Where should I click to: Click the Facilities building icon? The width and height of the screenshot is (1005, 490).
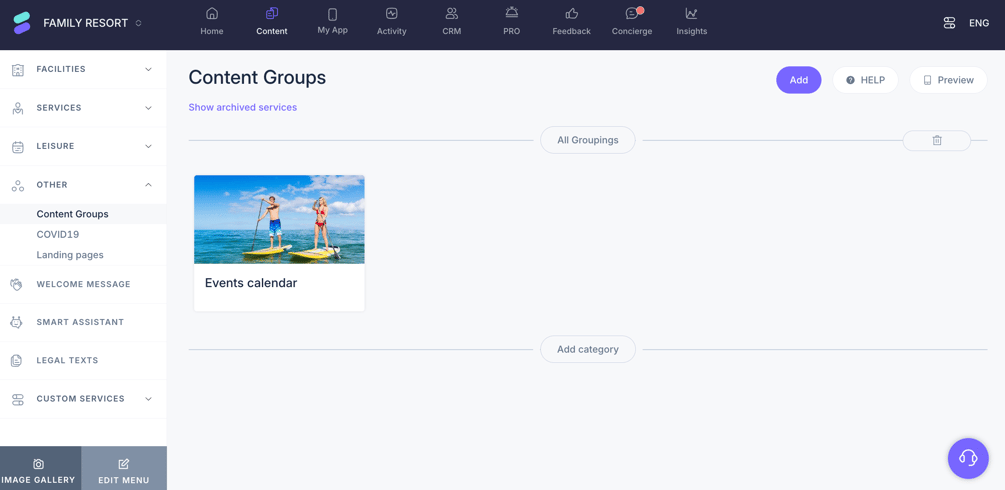click(x=18, y=70)
